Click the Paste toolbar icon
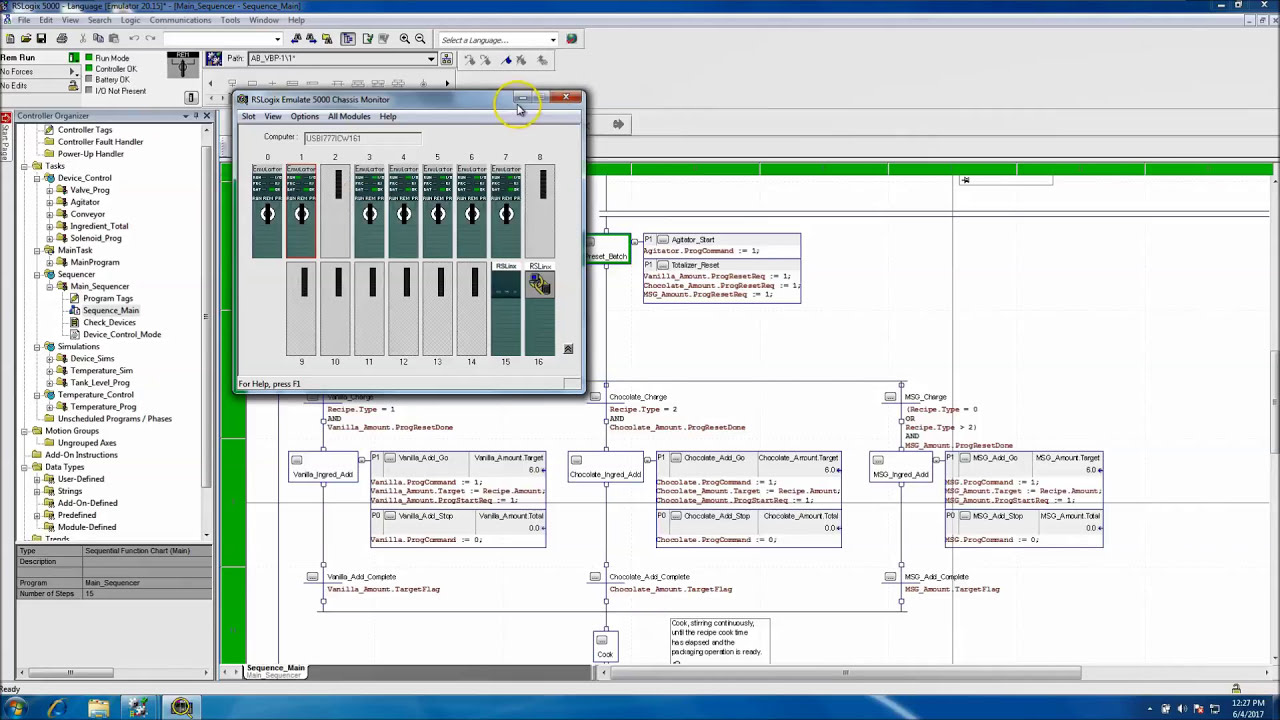1280x720 pixels. (114, 39)
